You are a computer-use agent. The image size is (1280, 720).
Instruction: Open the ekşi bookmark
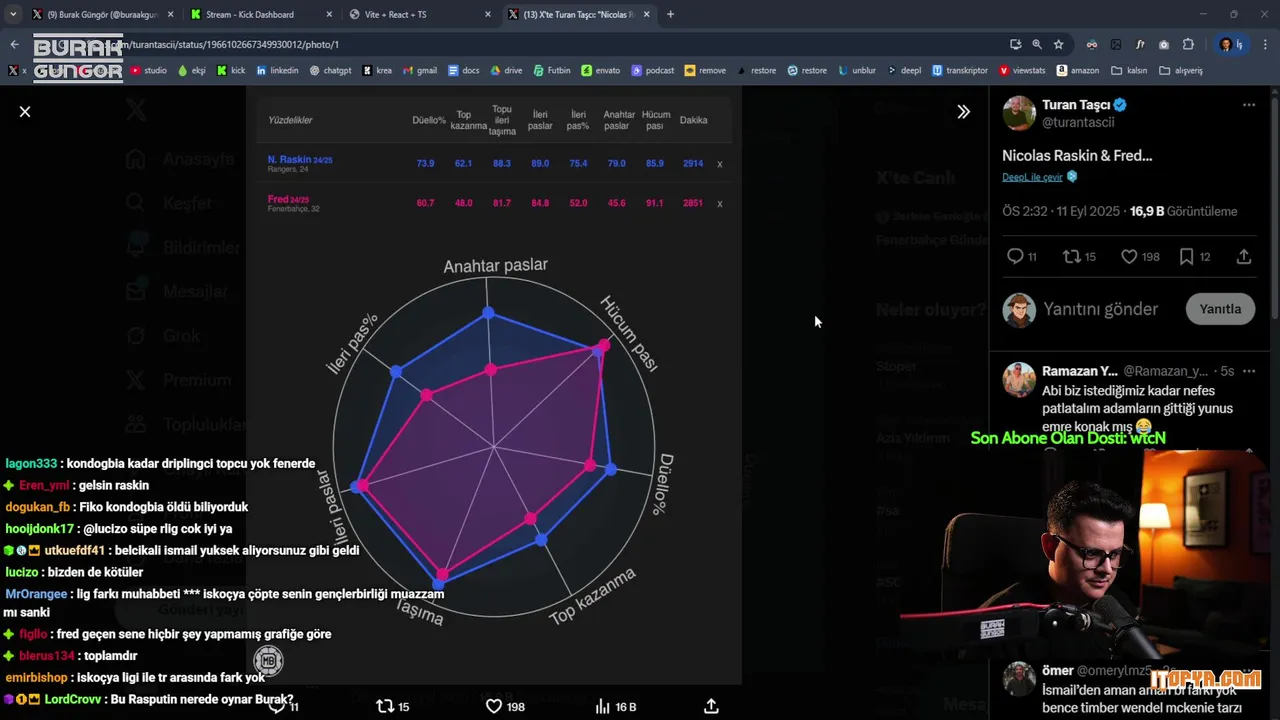click(191, 70)
